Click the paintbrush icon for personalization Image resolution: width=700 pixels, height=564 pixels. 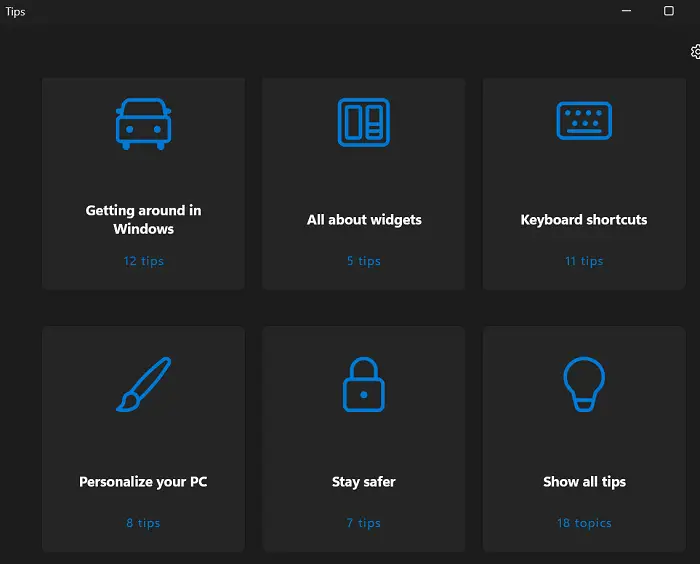point(143,384)
